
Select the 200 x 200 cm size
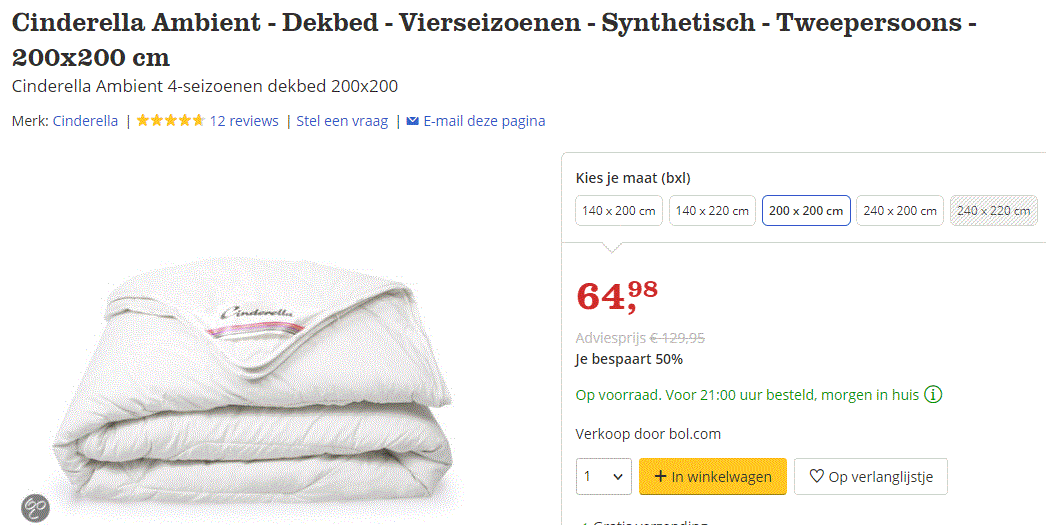coord(806,211)
